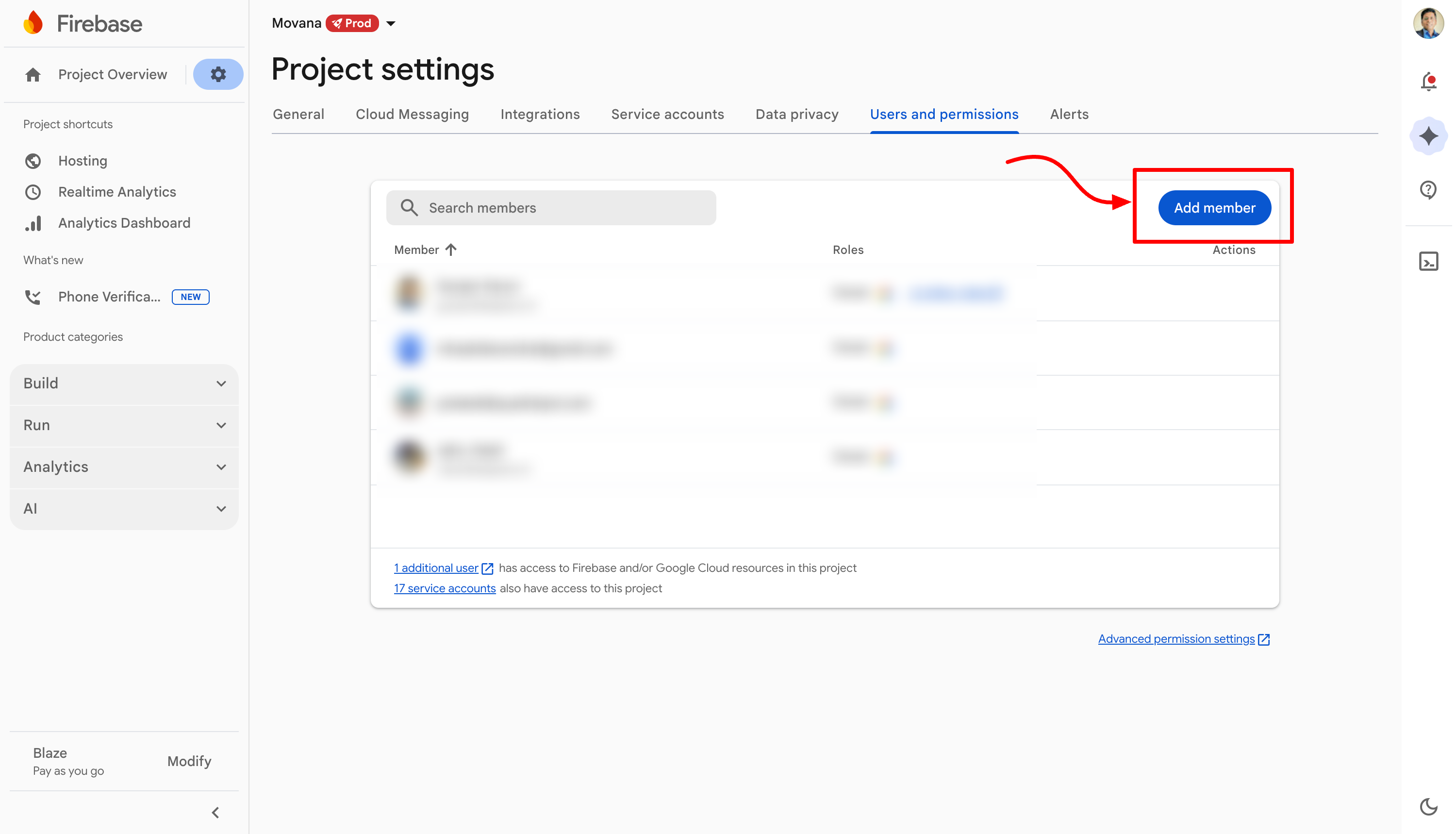The width and height of the screenshot is (1456, 834).
Task: Sort members by Member column arrow
Action: [x=451, y=250]
